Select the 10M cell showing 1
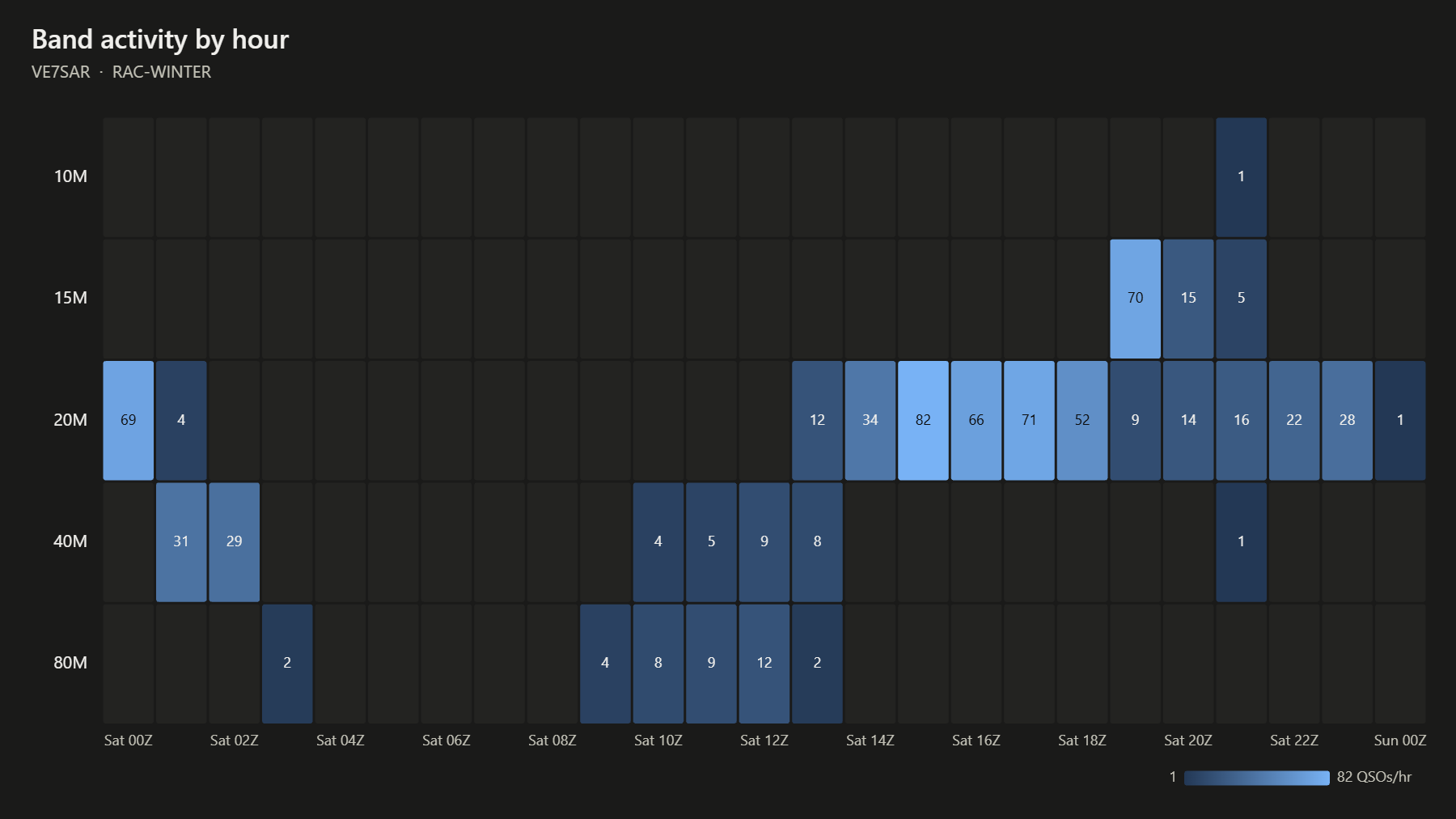This screenshot has height=819, width=1456. (x=1241, y=177)
